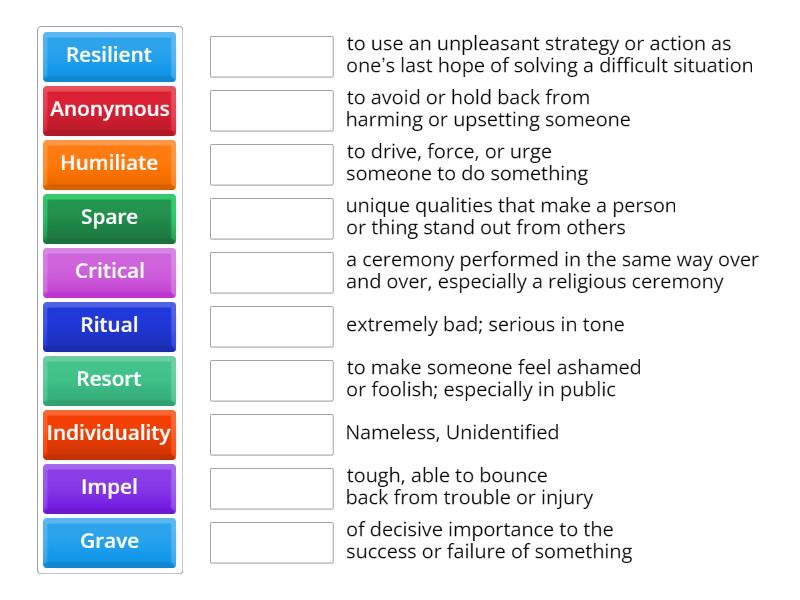800x600 pixels.
Task: Click the blank beside the ashamed-in-public definition
Action: click(x=272, y=380)
